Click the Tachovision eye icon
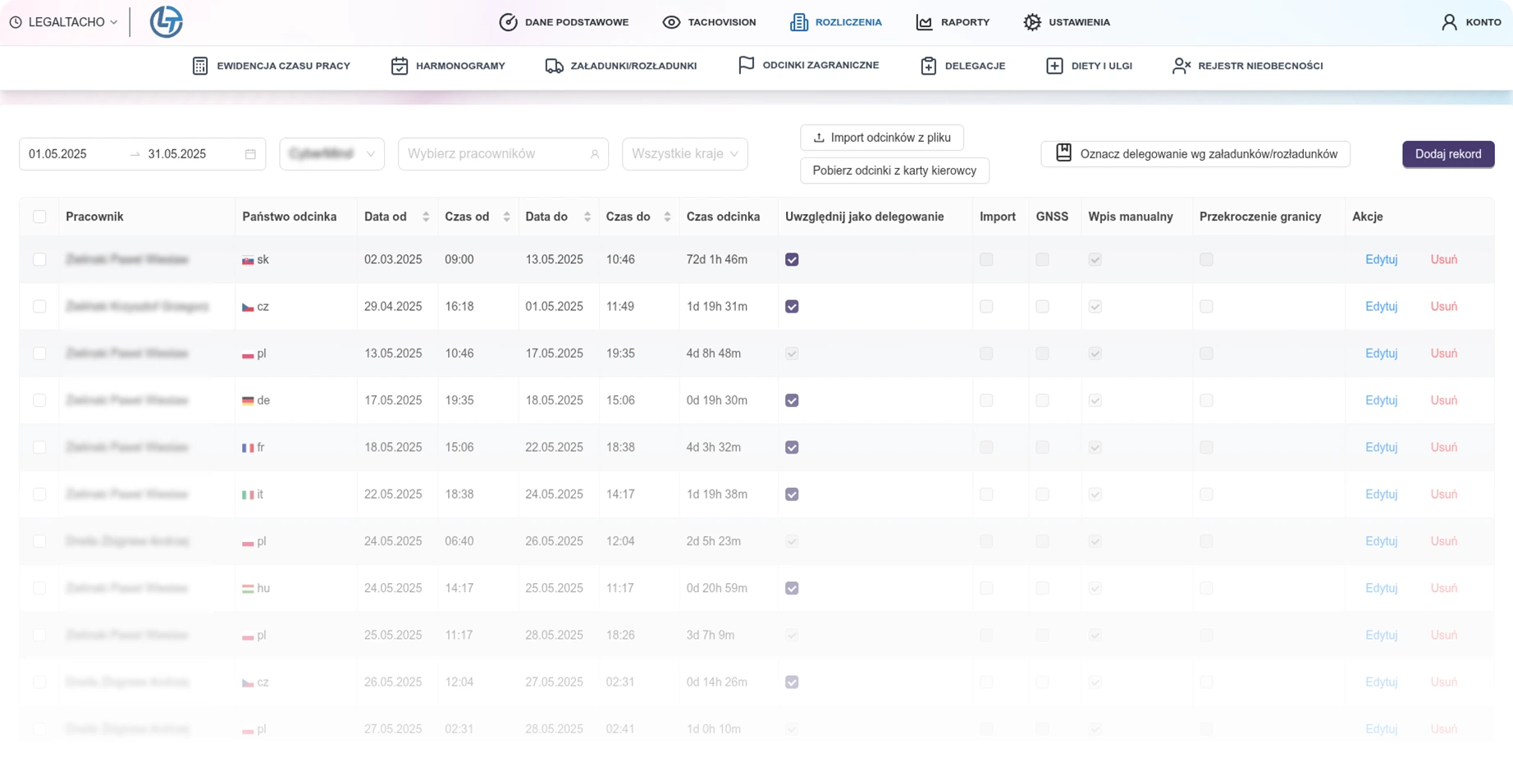 [x=671, y=22]
